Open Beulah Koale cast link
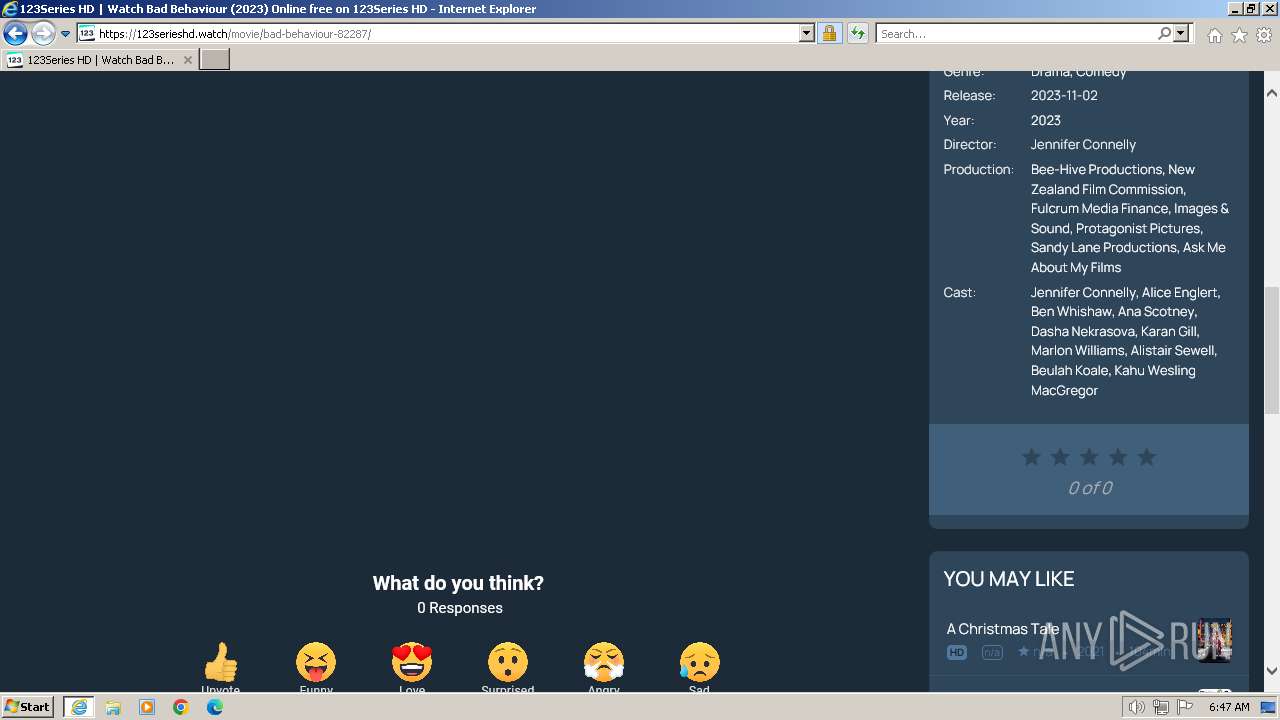 point(1069,370)
